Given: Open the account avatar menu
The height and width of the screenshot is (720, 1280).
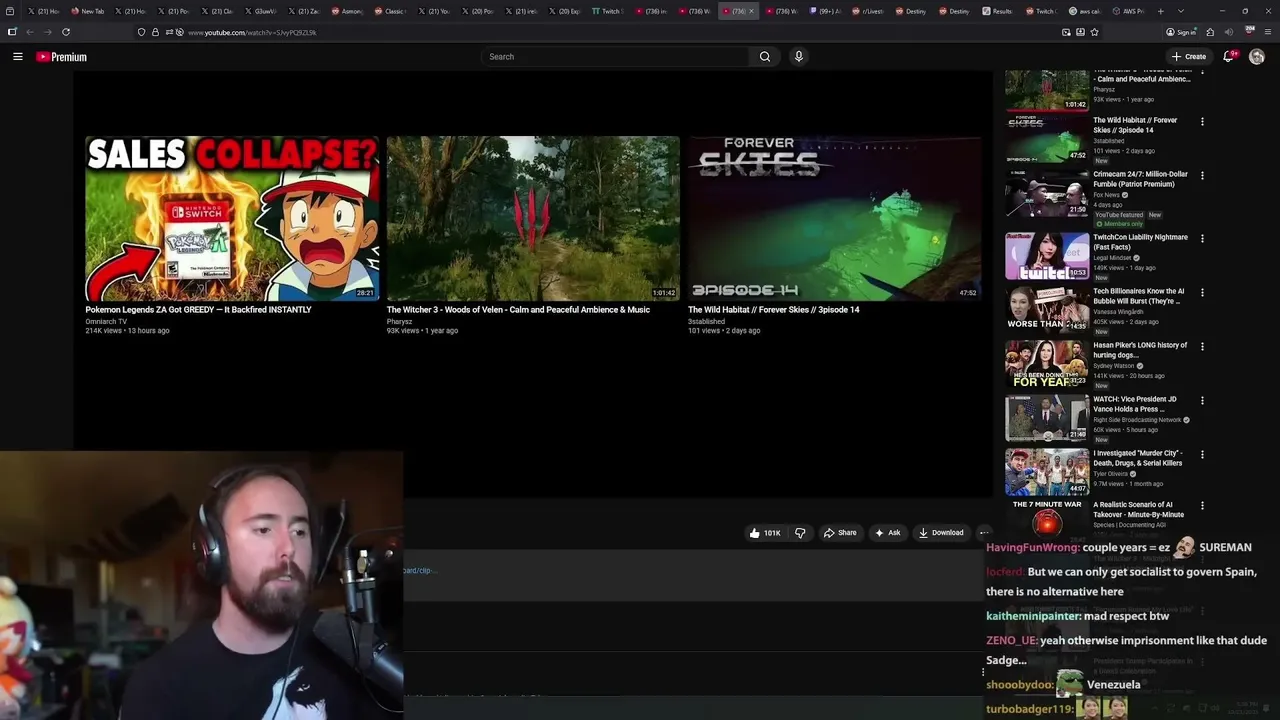Looking at the screenshot, I should [1257, 57].
